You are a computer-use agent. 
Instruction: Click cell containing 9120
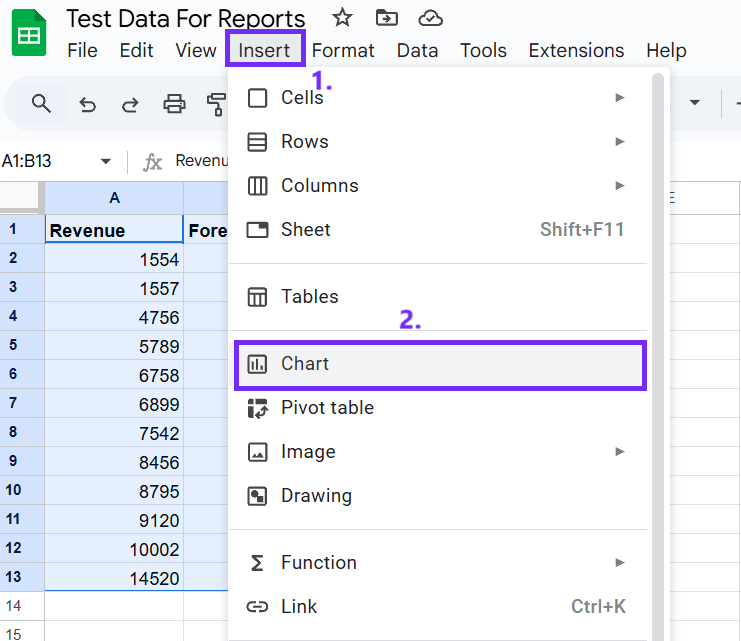pos(114,520)
